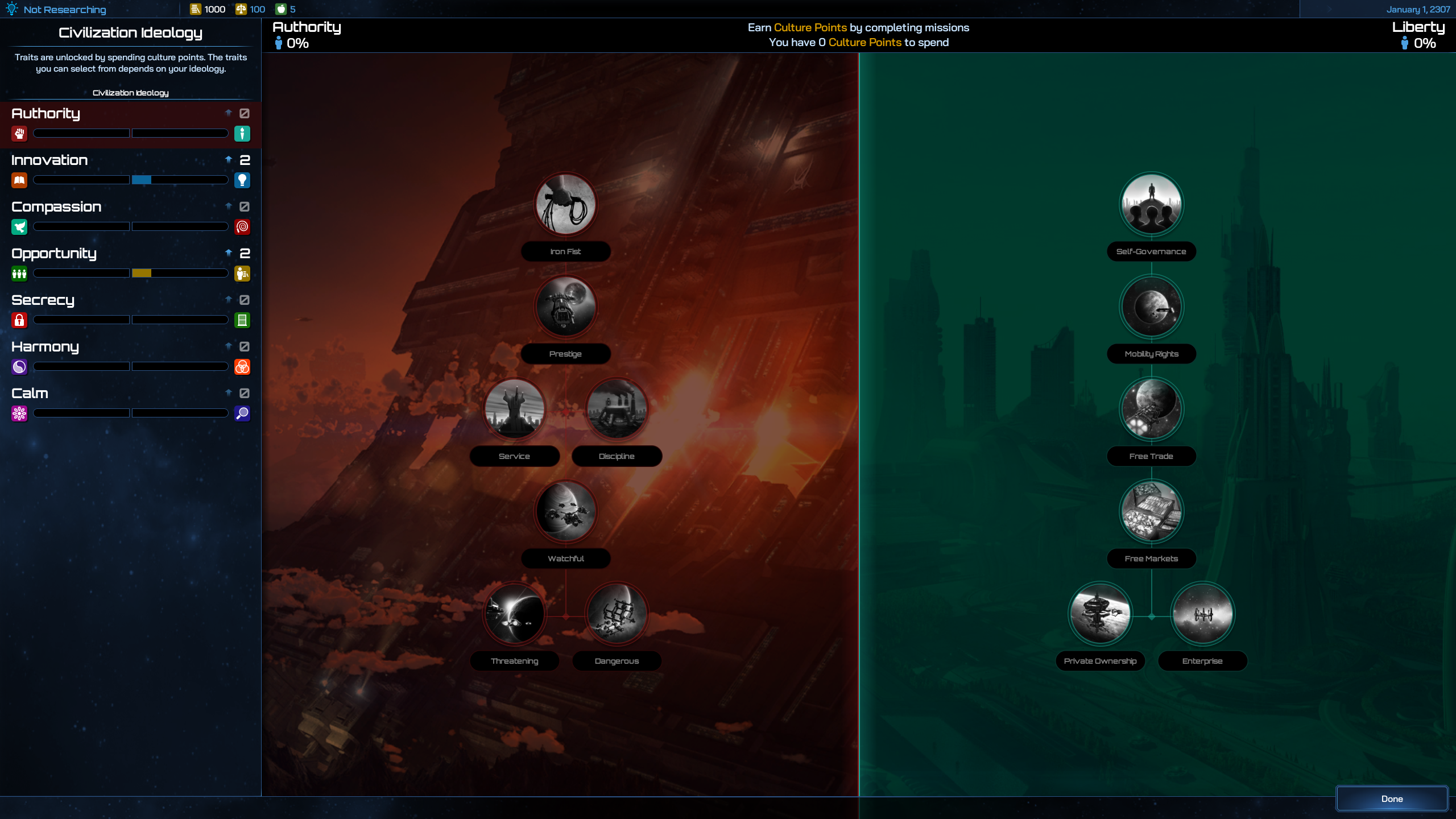Select the Watchful trait icon

(x=565, y=511)
